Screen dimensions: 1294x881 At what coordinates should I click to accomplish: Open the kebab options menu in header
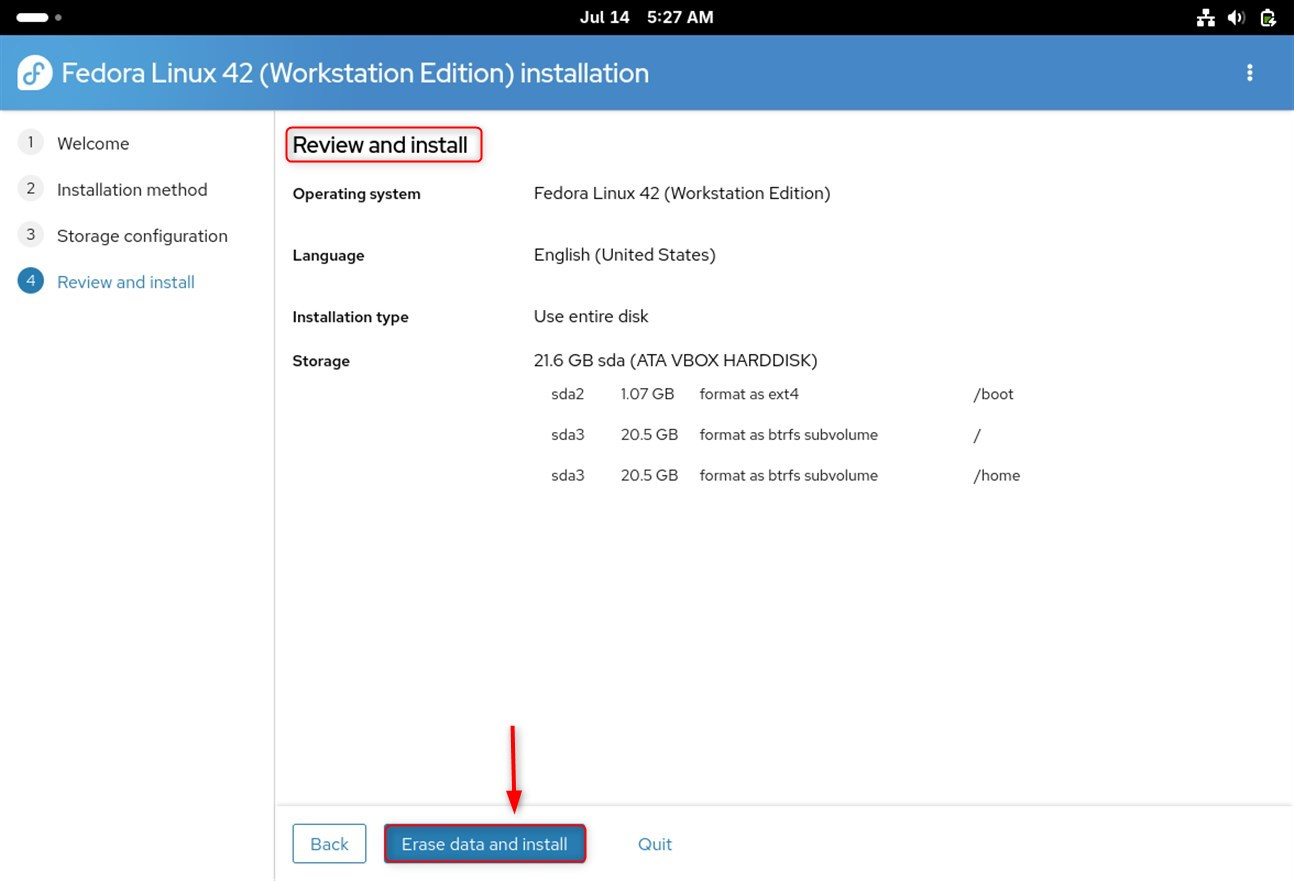(x=1249, y=73)
